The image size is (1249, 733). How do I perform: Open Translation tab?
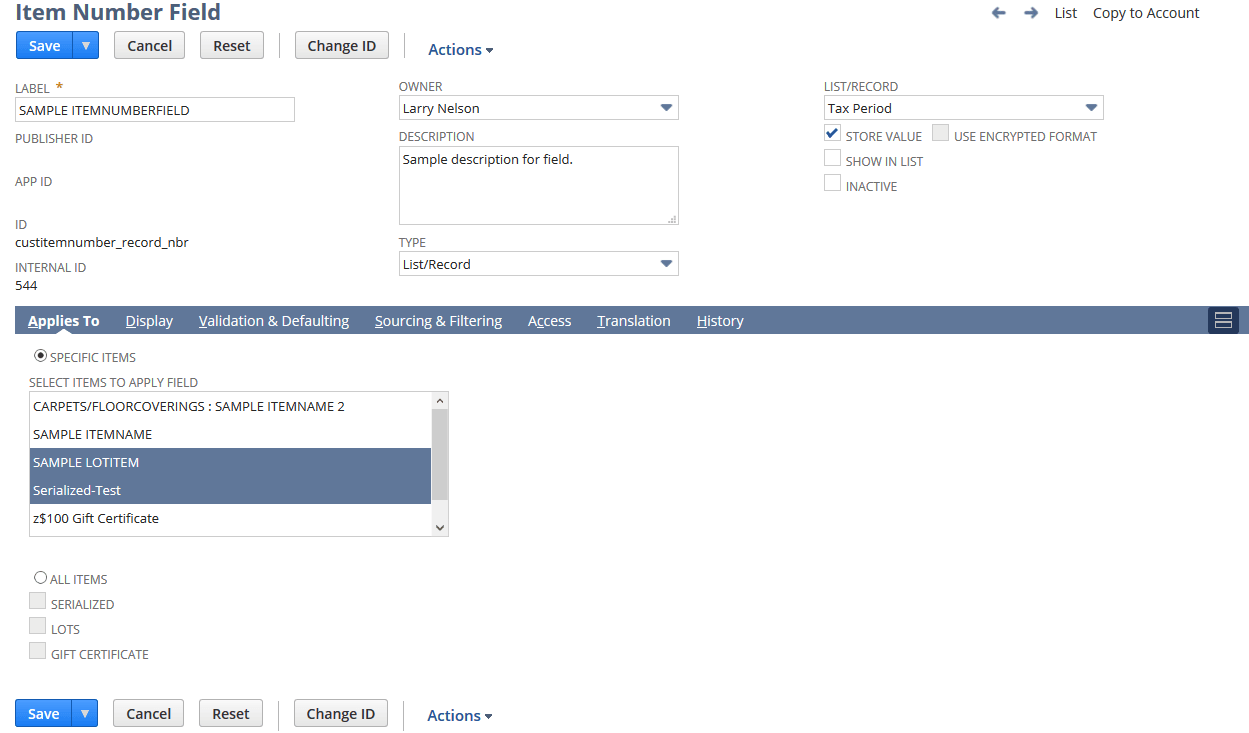tap(634, 321)
